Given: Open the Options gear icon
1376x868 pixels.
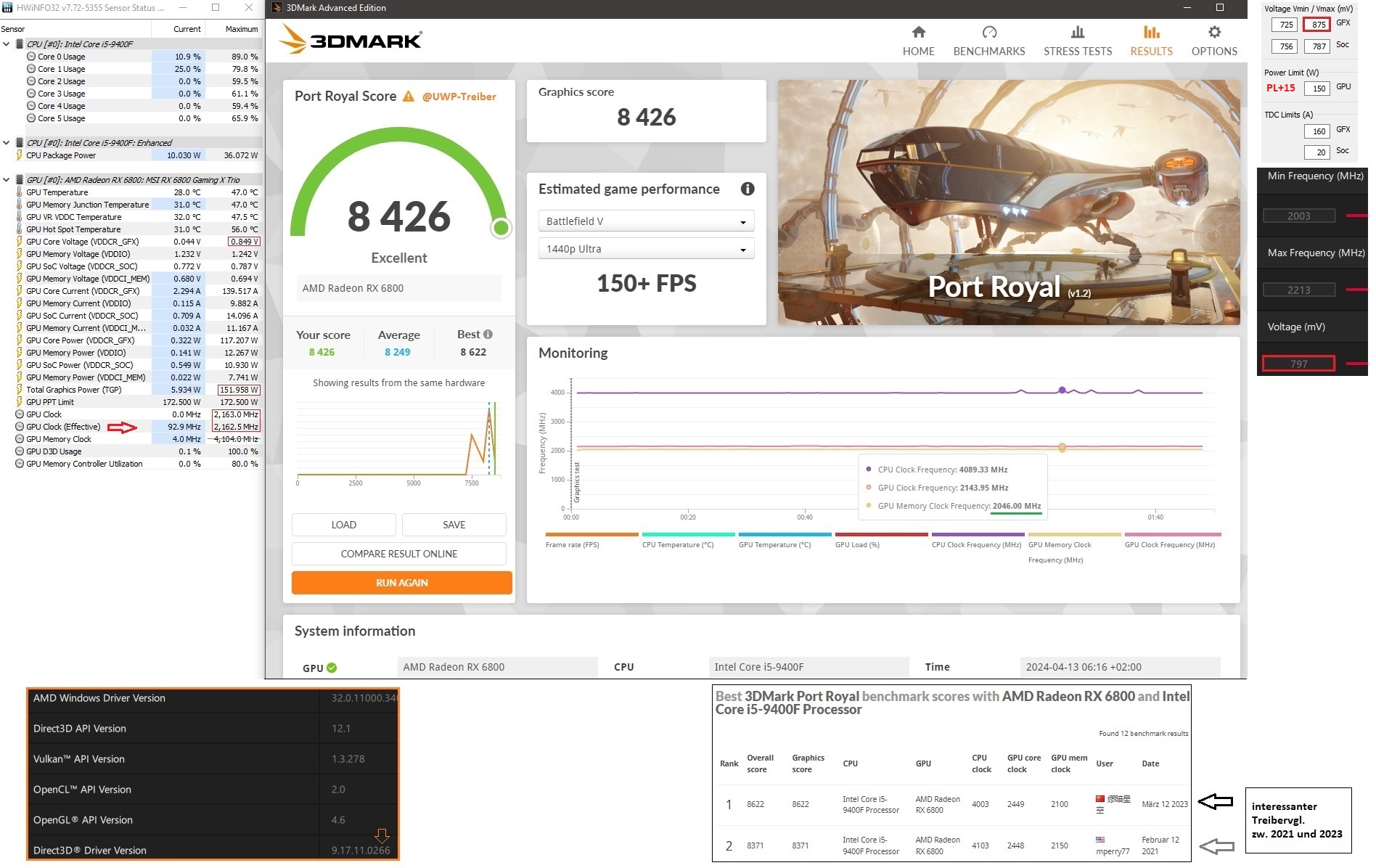Looking at the screenshot, I should [x=1214, y=32].
